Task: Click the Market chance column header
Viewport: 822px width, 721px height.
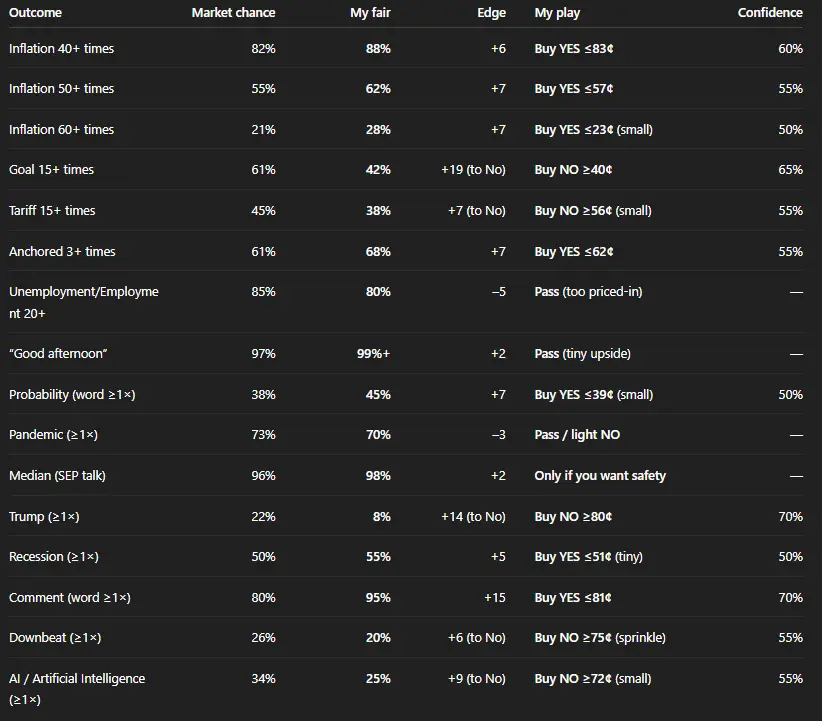Action: [233, 13]
